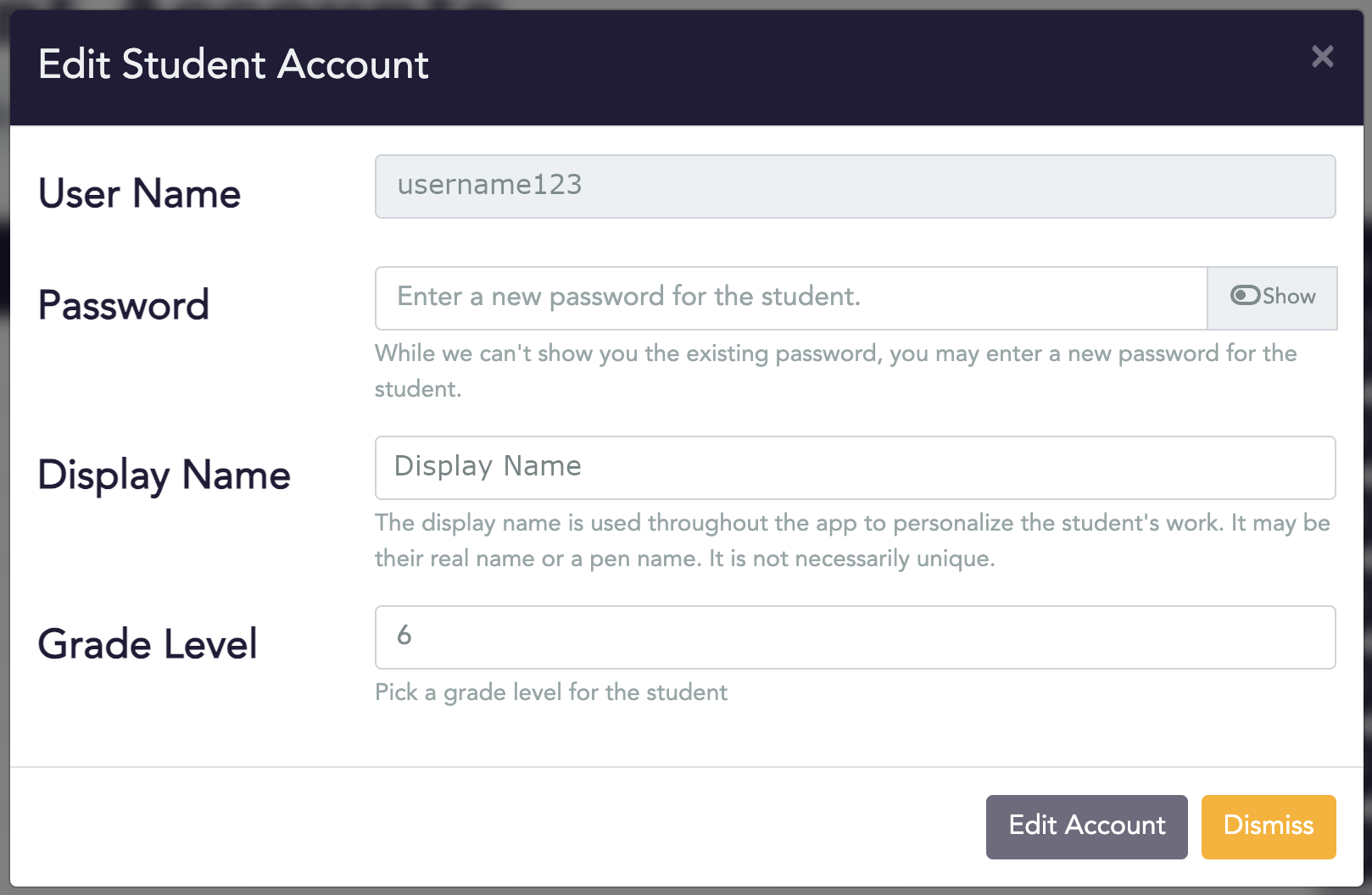Click the 'Display Name' field label

[165, 475]
